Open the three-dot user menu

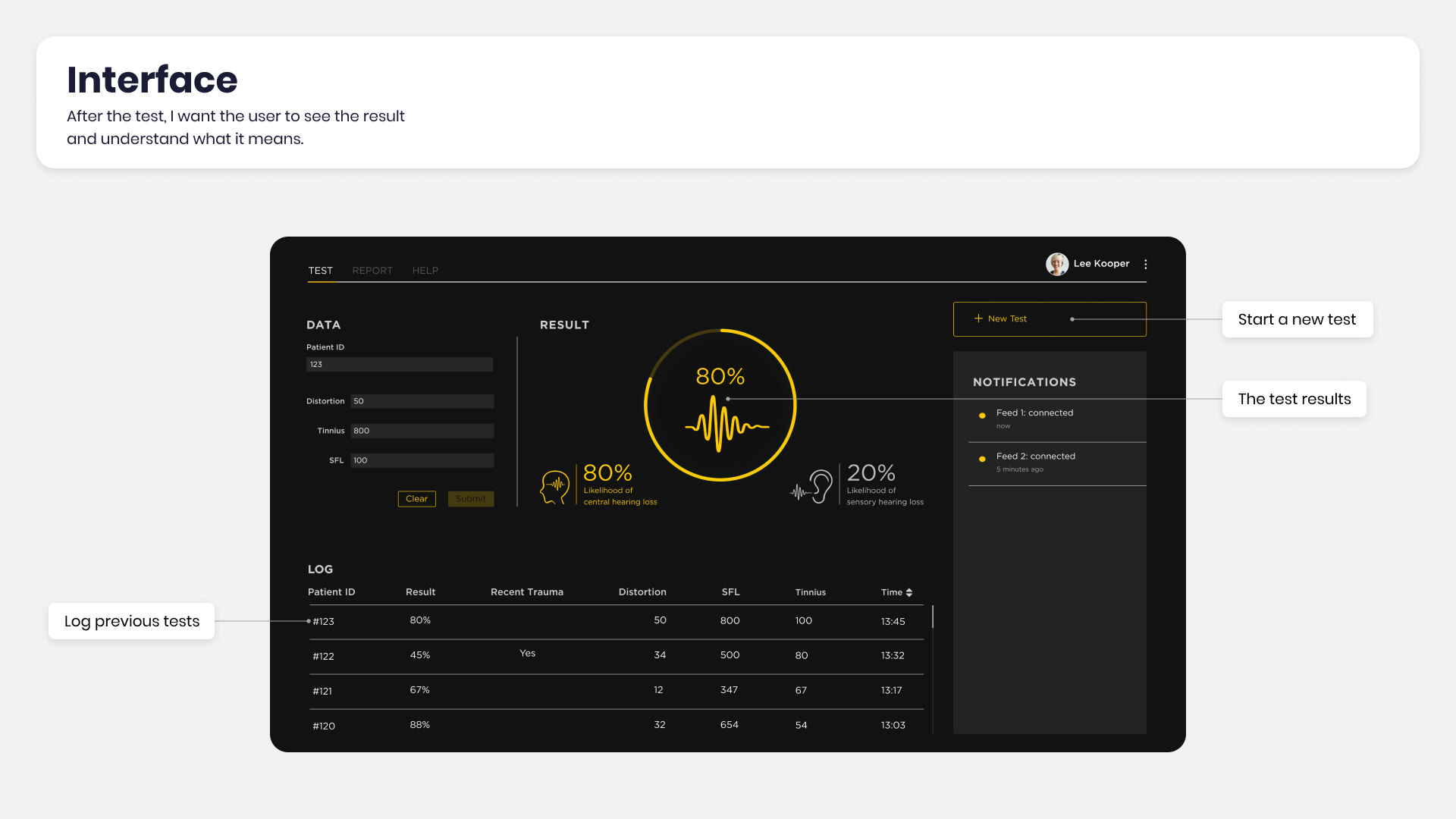(x=1145, y=264)
